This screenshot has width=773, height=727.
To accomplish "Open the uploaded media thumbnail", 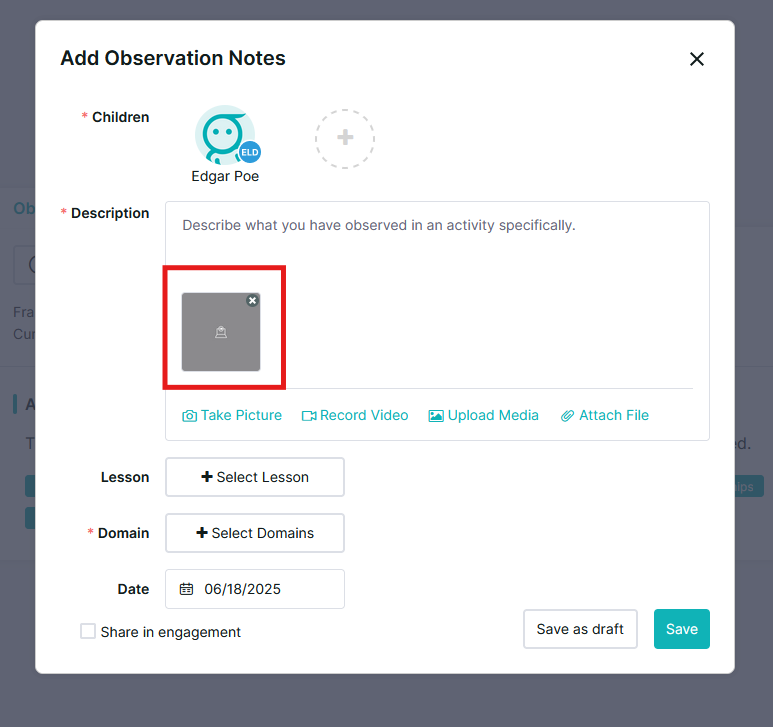I will pyautogui.click(x=221, y=332).
